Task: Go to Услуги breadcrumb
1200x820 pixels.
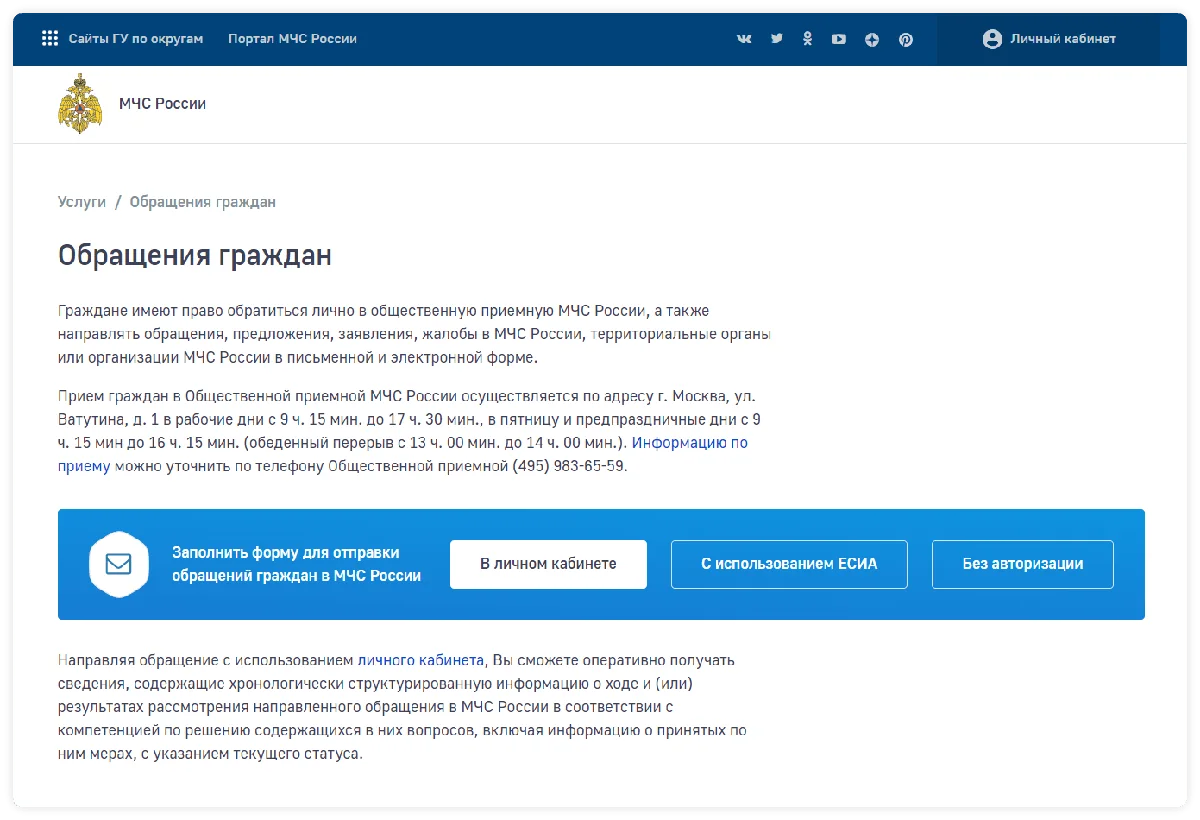Action: tap(82, 202)
